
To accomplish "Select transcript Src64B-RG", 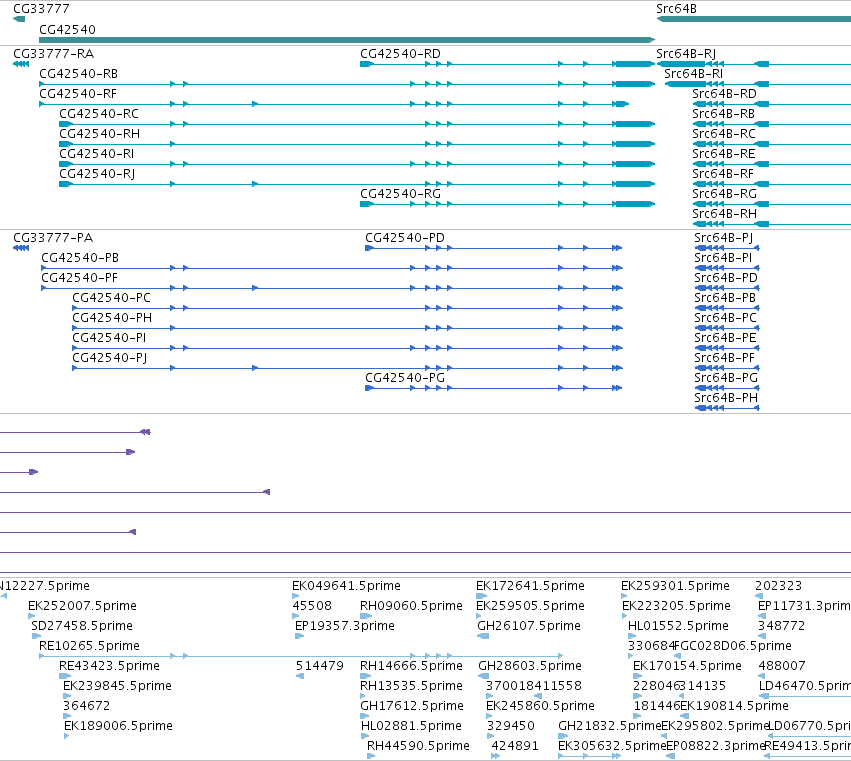I will [724, 194].
